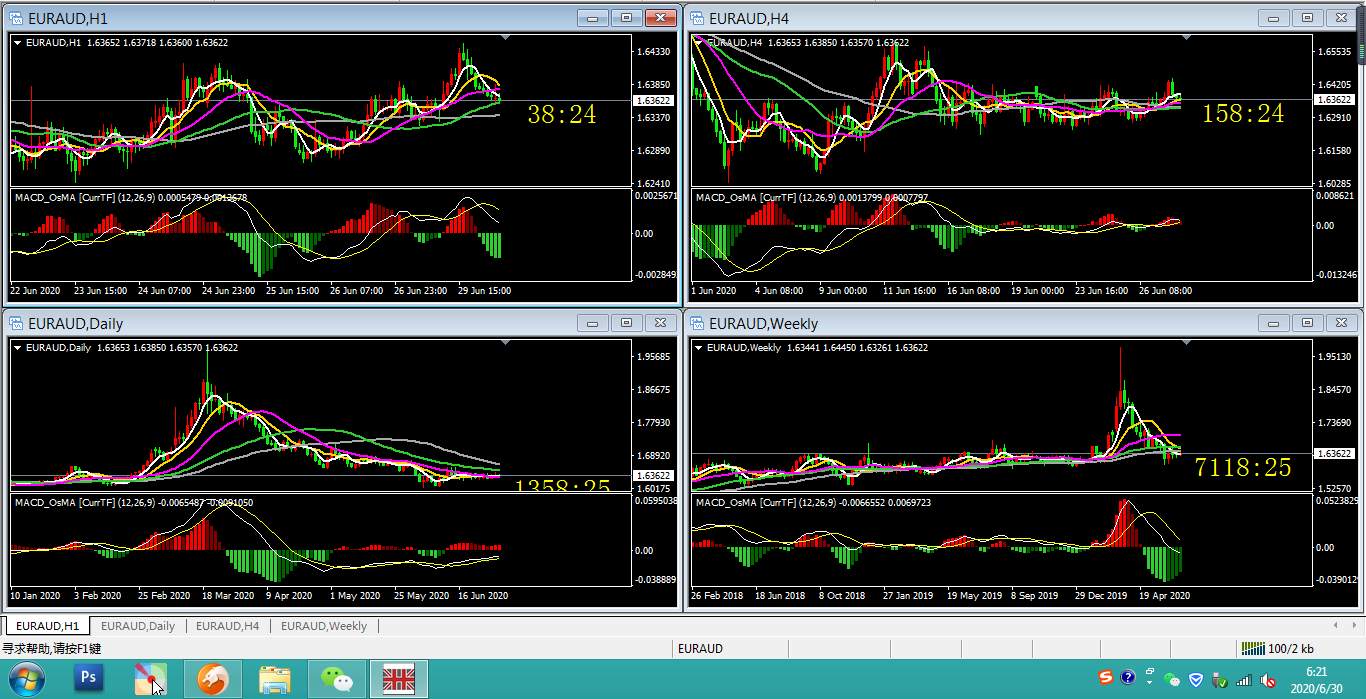Screen dimensions: 1366x699
Task: Click the 18 Mar 2020 date on Daily chart
Action: (228, 596)
